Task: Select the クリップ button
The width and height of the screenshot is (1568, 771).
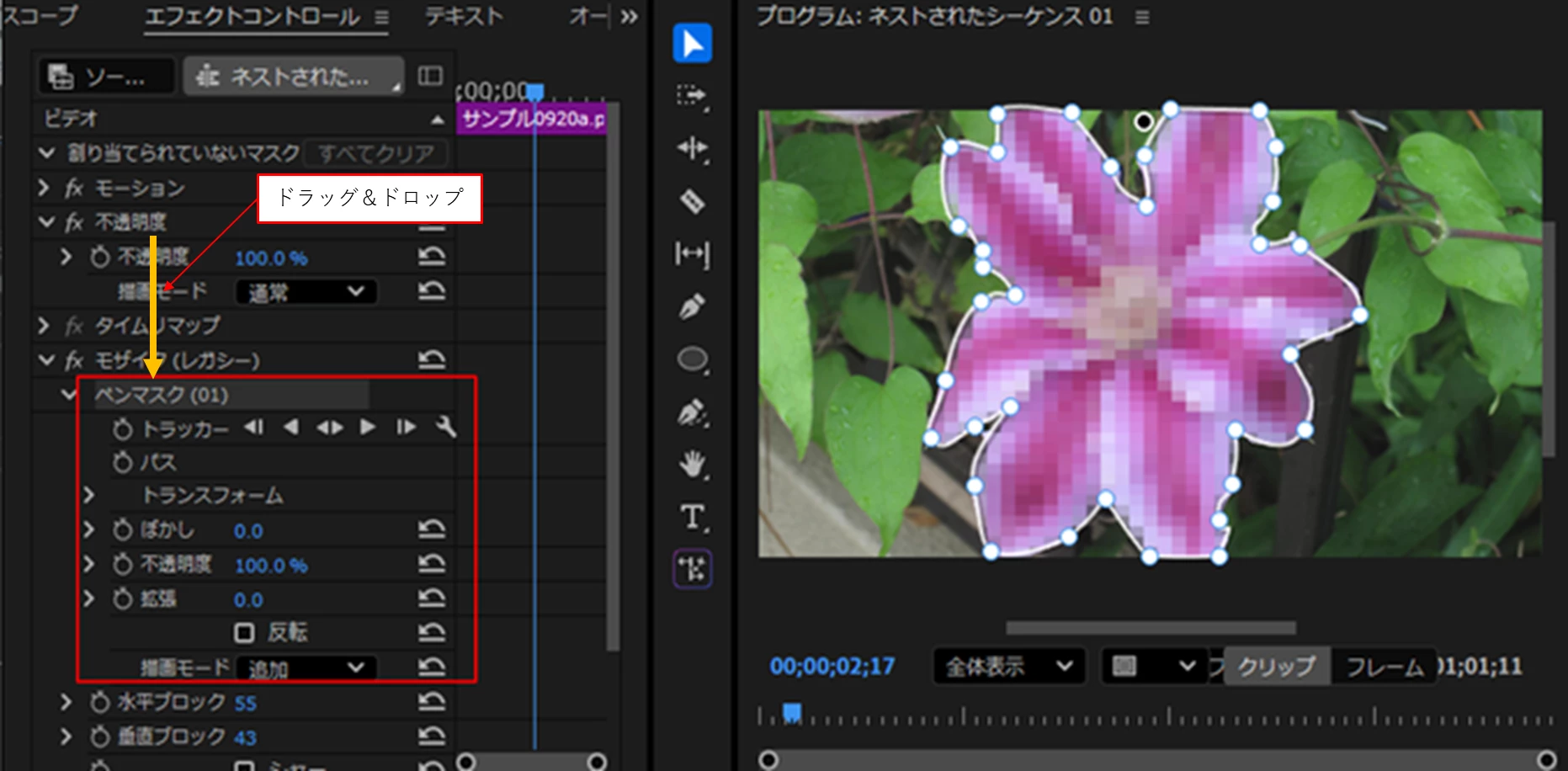Action: 1277,667
